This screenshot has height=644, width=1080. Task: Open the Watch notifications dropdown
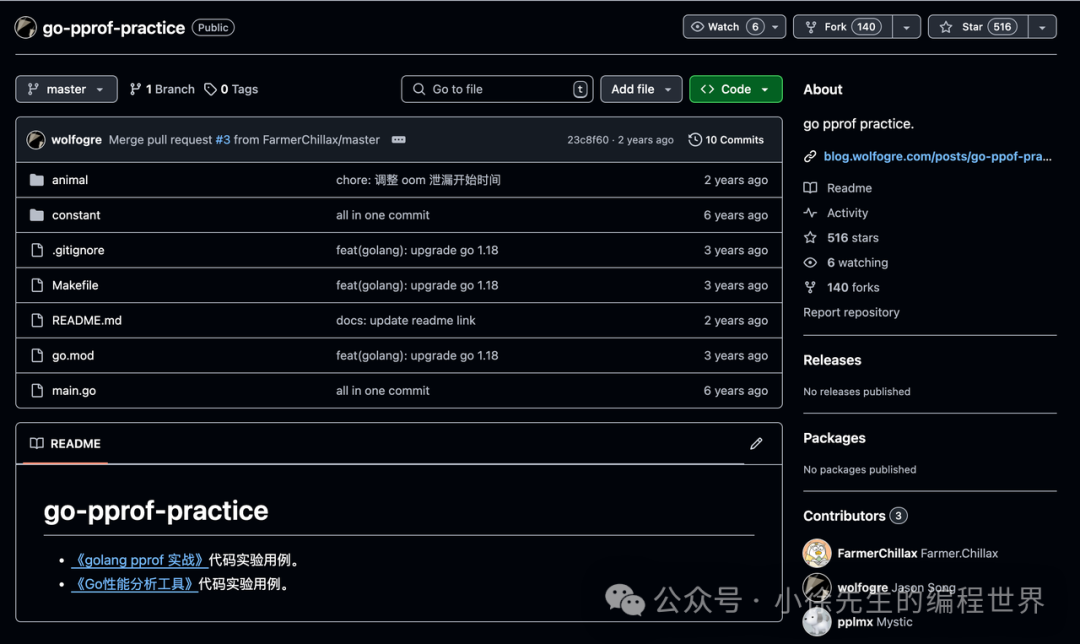[734, 27]
